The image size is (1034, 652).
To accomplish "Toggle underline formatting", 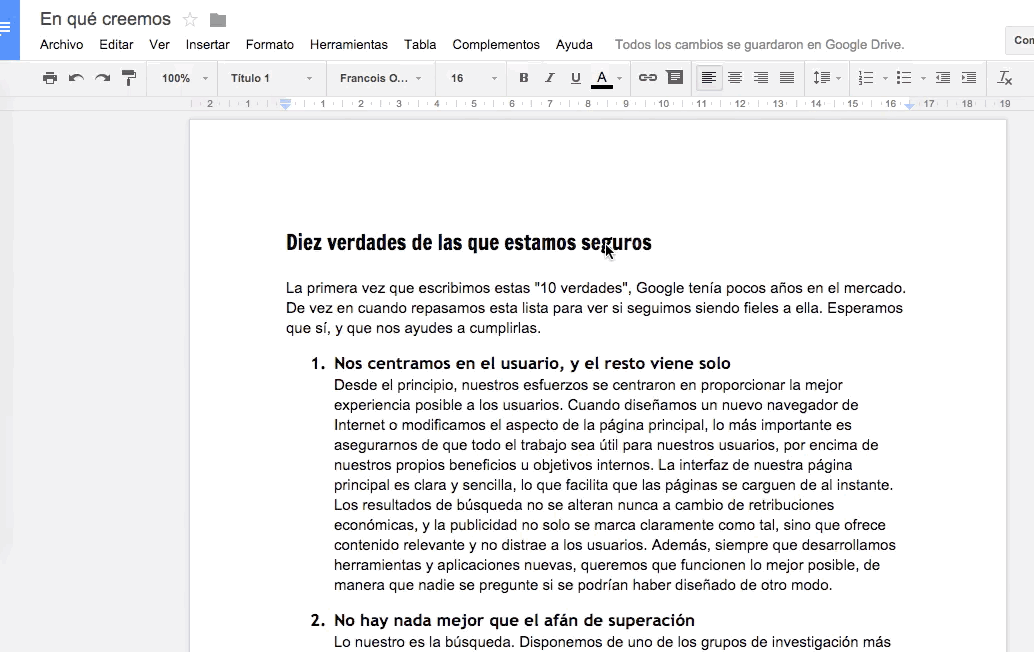I will tap(576, 78).
